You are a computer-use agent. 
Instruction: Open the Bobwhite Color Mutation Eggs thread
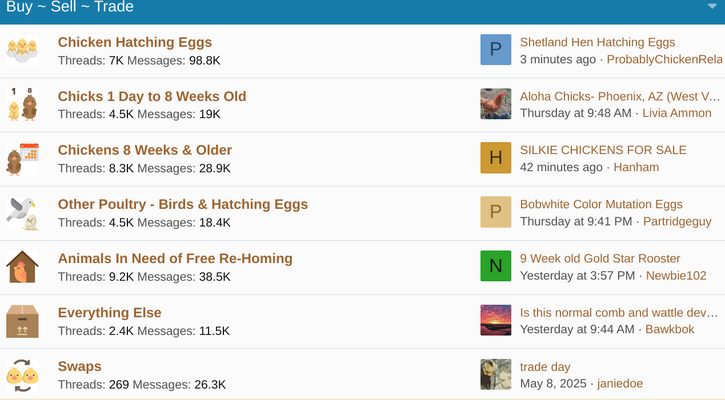point(601,204)
